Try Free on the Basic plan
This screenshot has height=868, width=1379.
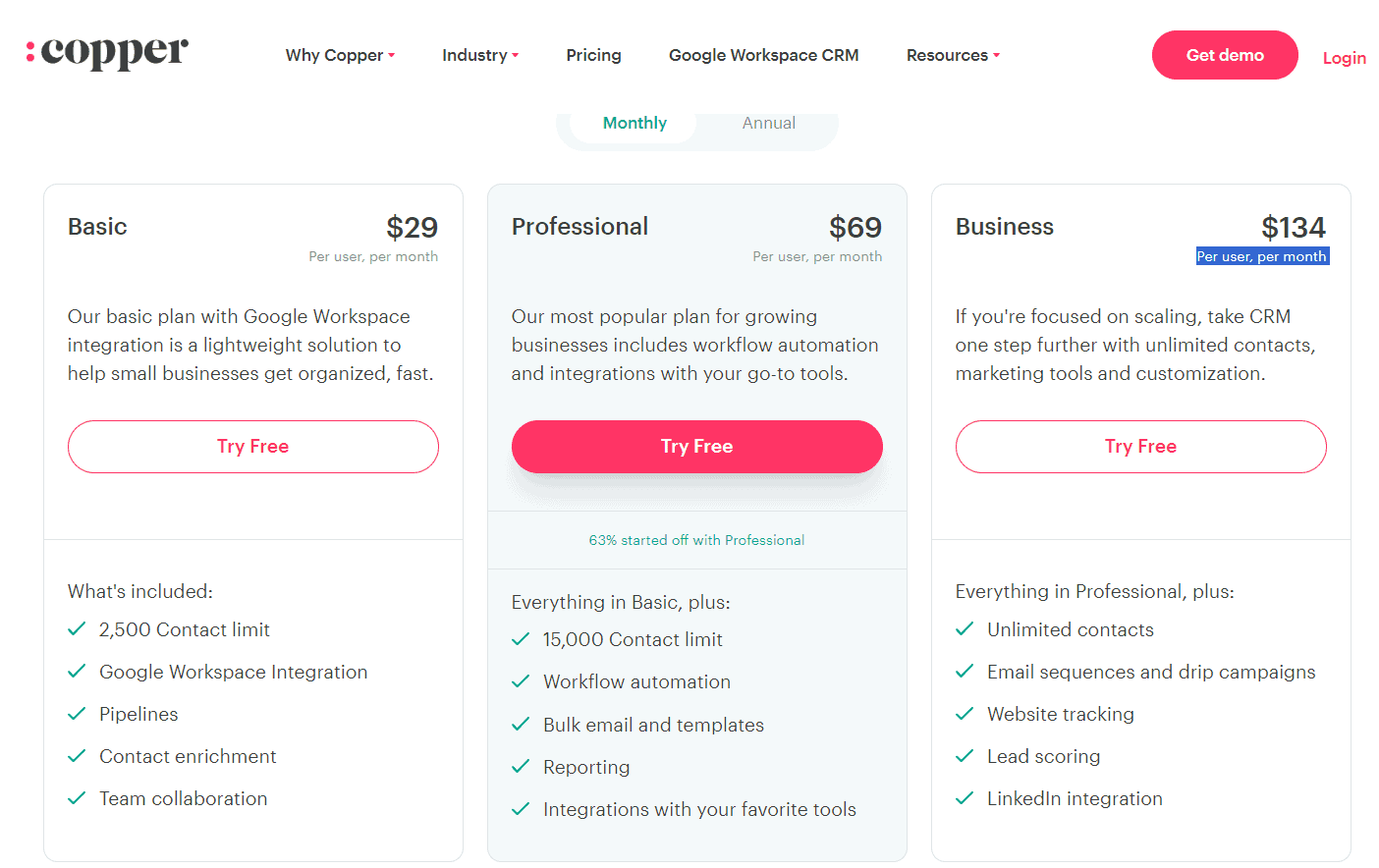[x=252, y=446]
